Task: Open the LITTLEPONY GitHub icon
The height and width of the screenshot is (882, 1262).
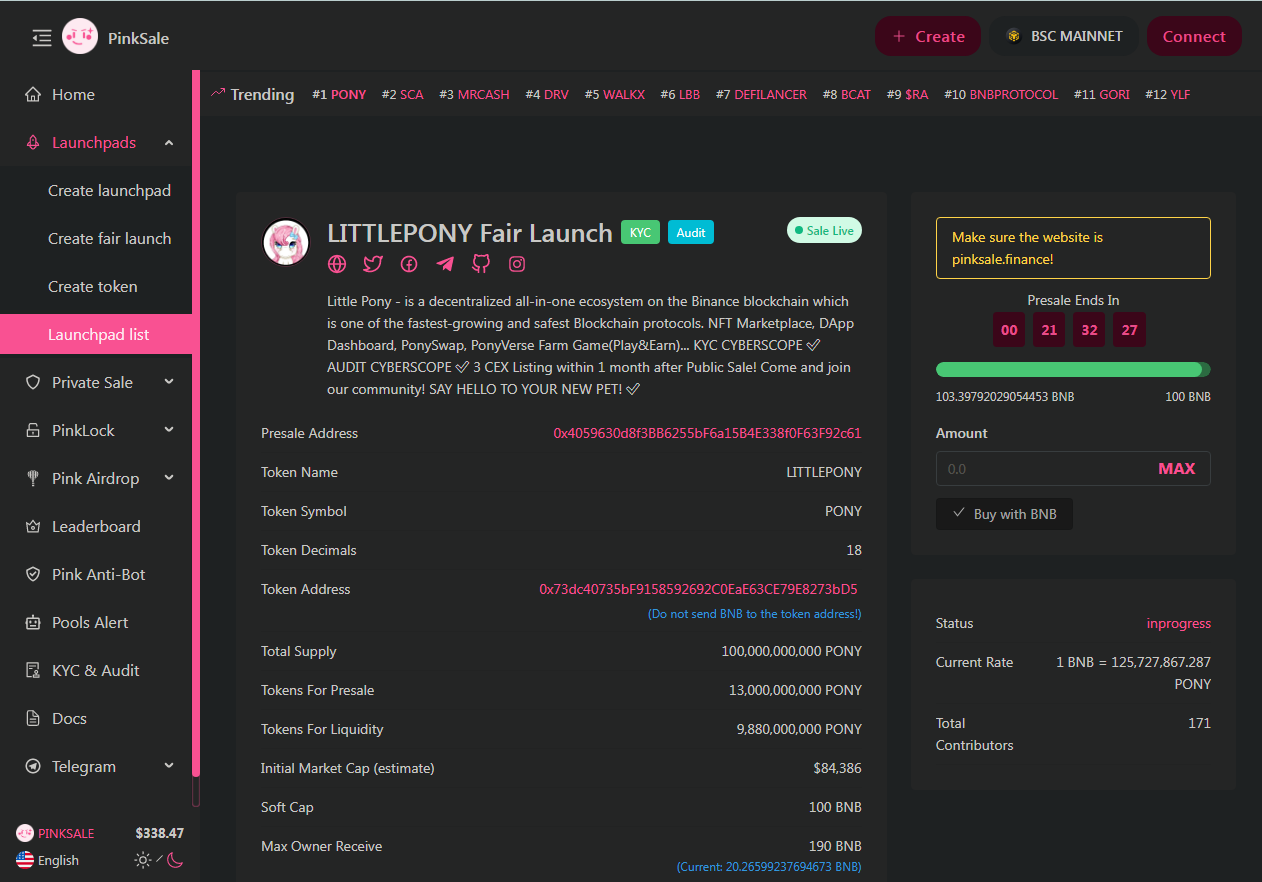Action: 481,264
